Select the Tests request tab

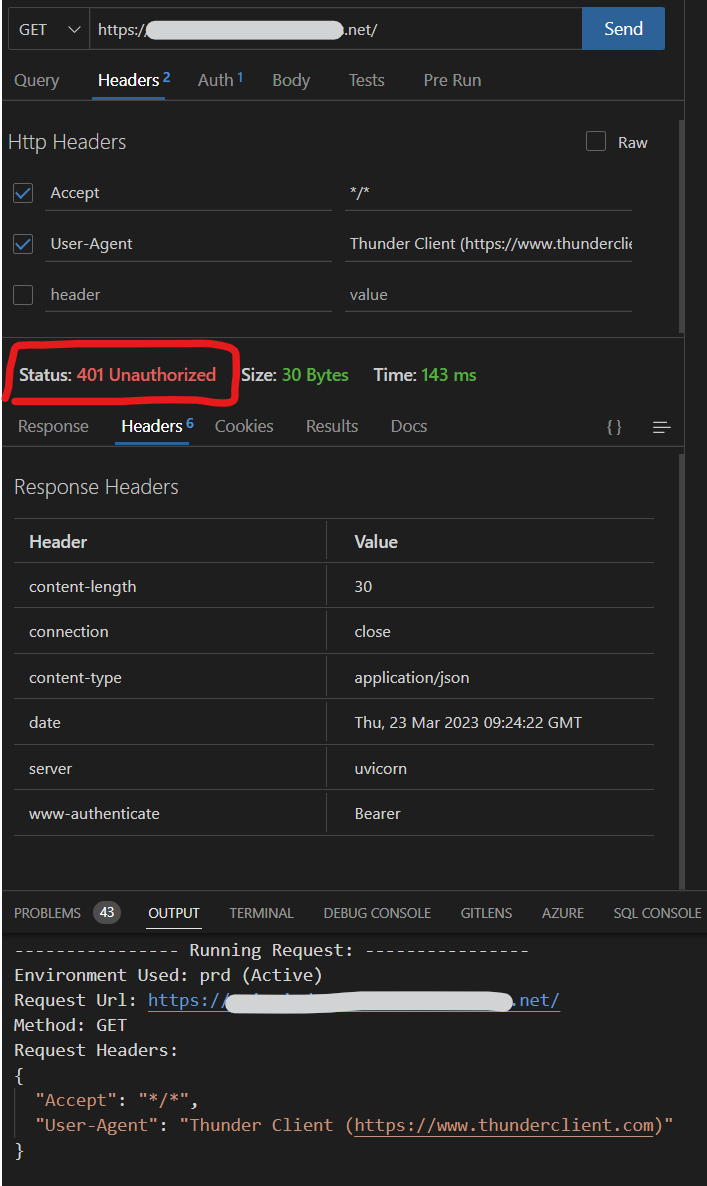coord(366,79)
